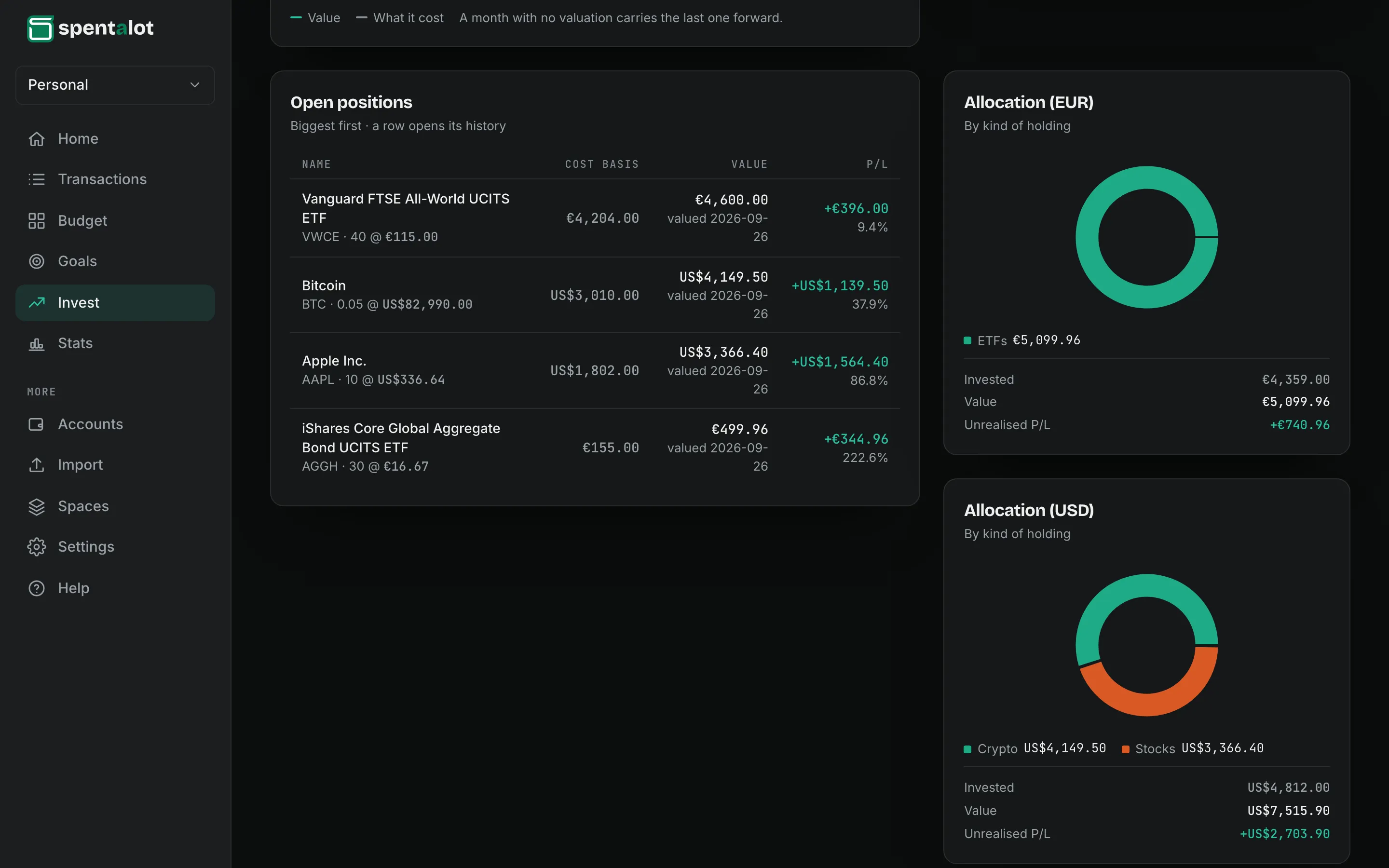Click the COST BASIS column header

pos(601,165)
